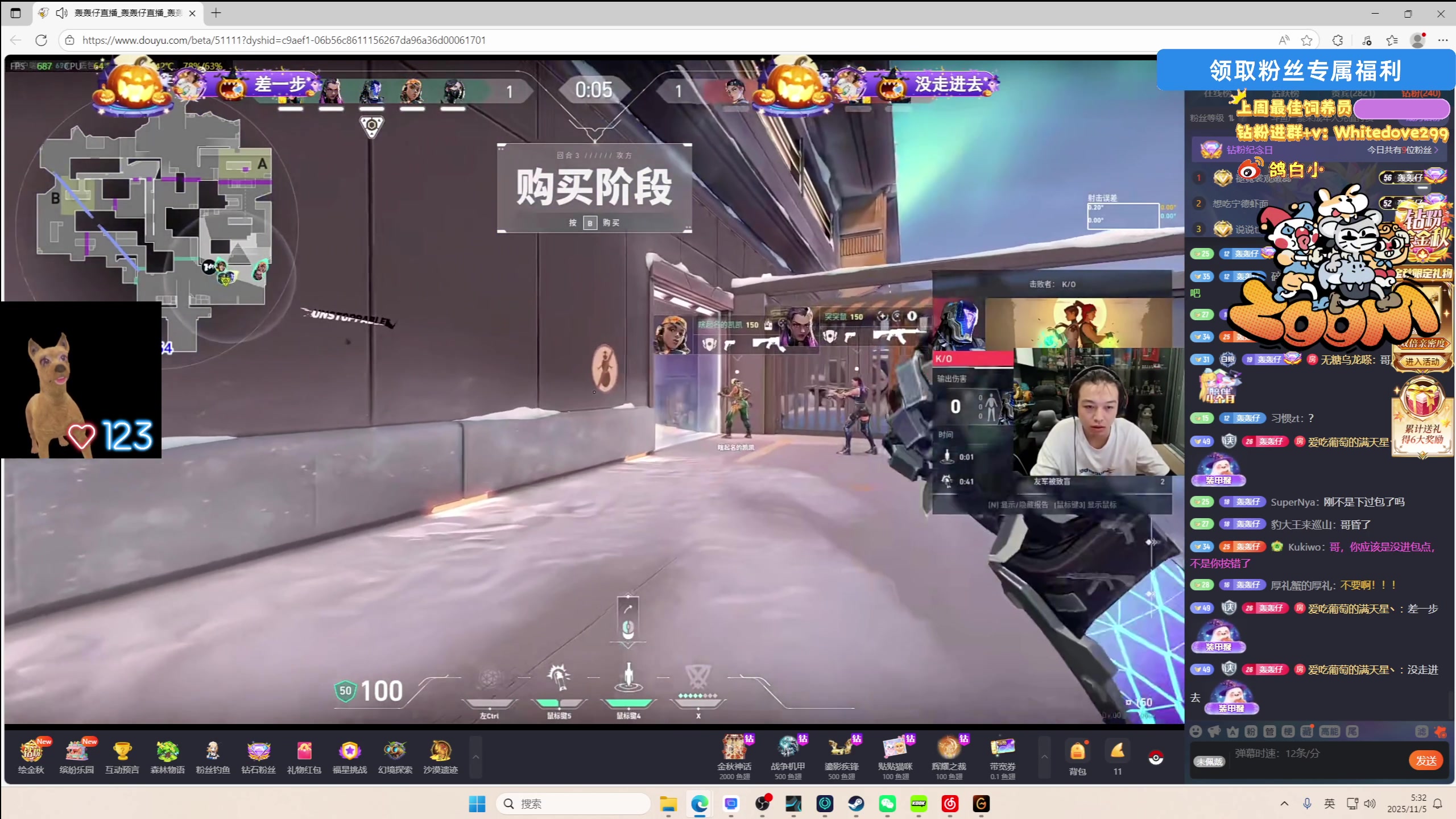
Task: Click the 发送 send button
Action: 1426,760
